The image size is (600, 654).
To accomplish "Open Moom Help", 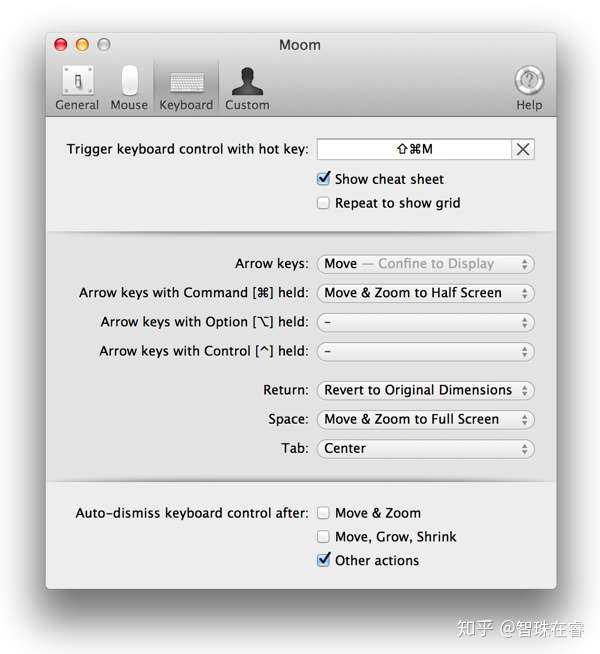I will coord(529,88).
